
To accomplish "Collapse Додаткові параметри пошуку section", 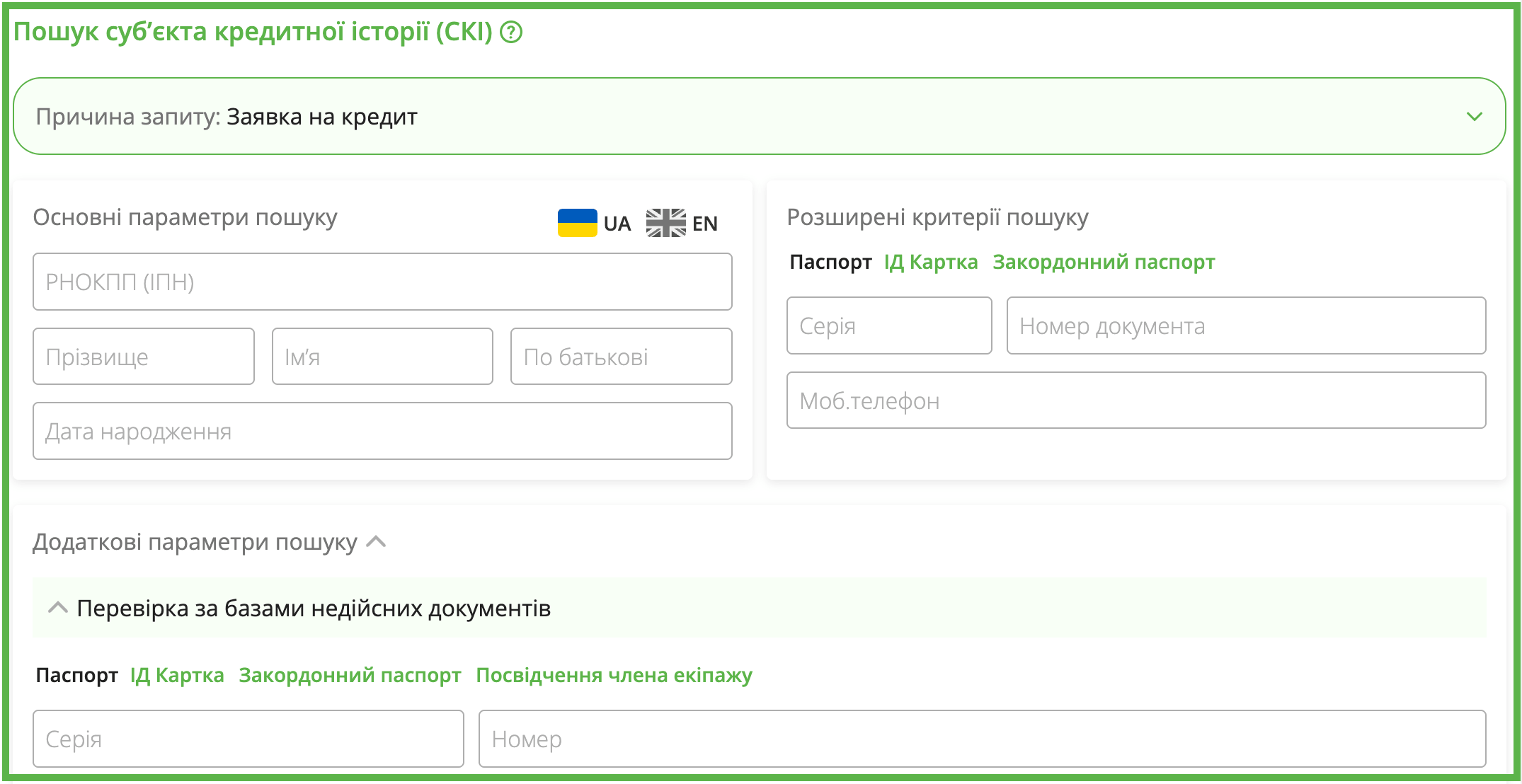I will pos(376,542).
